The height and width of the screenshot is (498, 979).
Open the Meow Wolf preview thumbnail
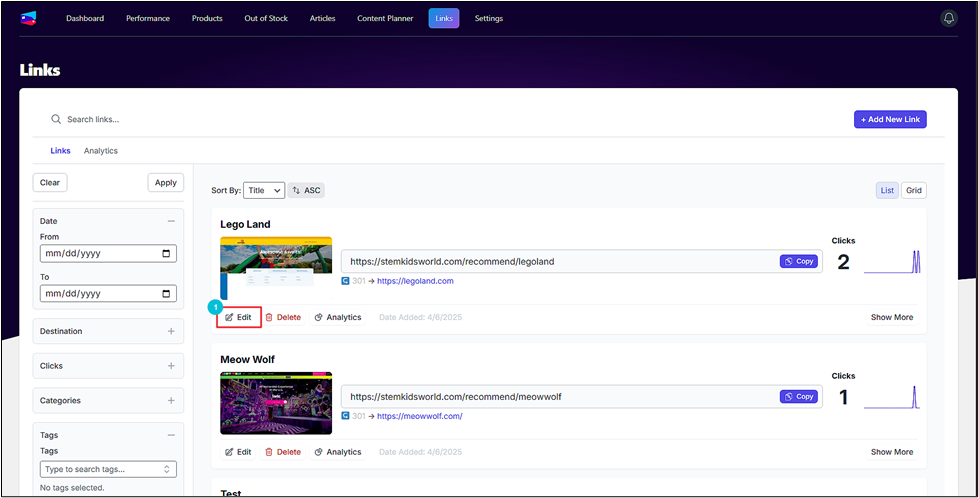tap(276, 403)
